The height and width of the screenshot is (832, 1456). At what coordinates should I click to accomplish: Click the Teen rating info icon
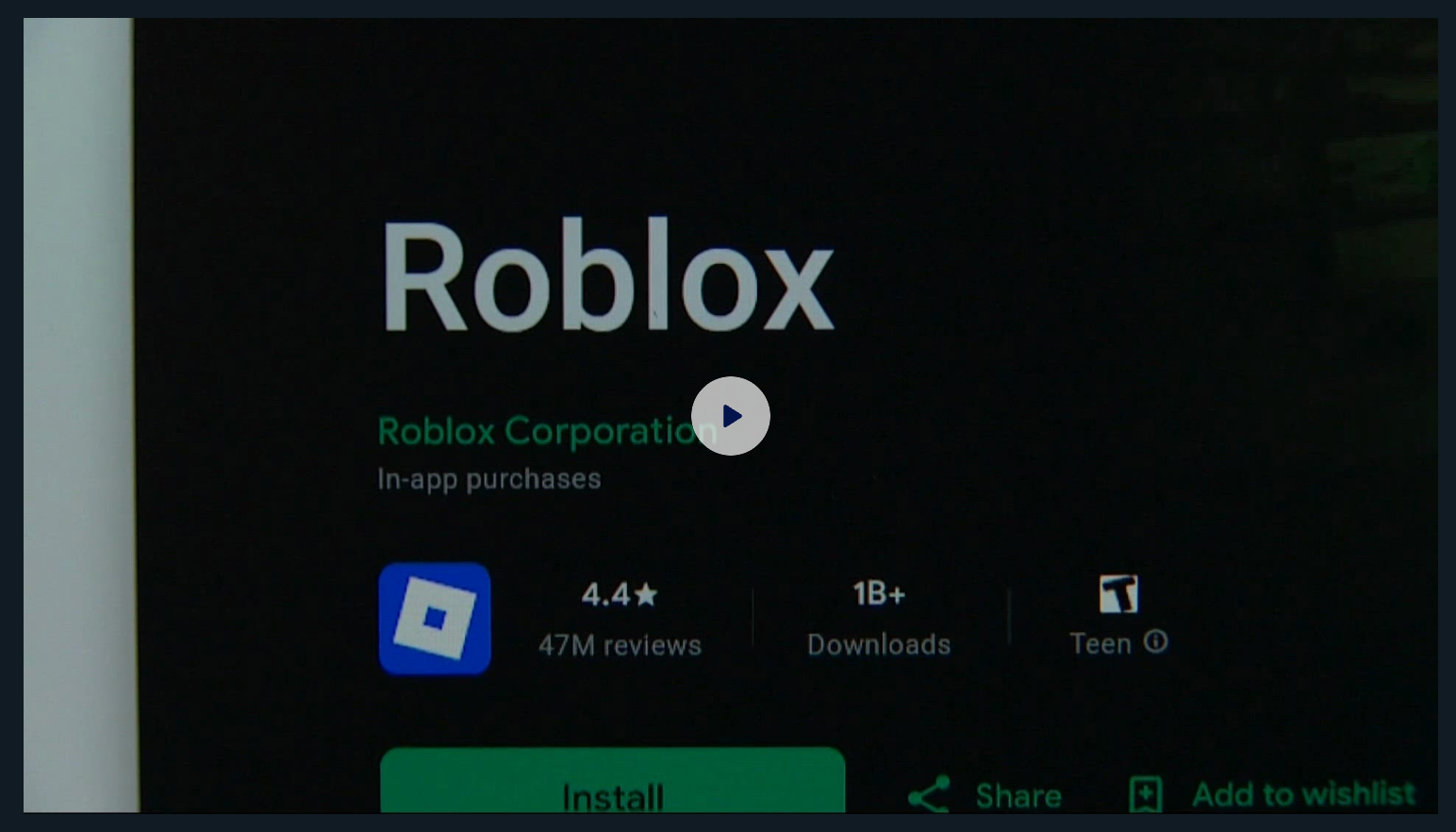click(x=1156, y=641)
